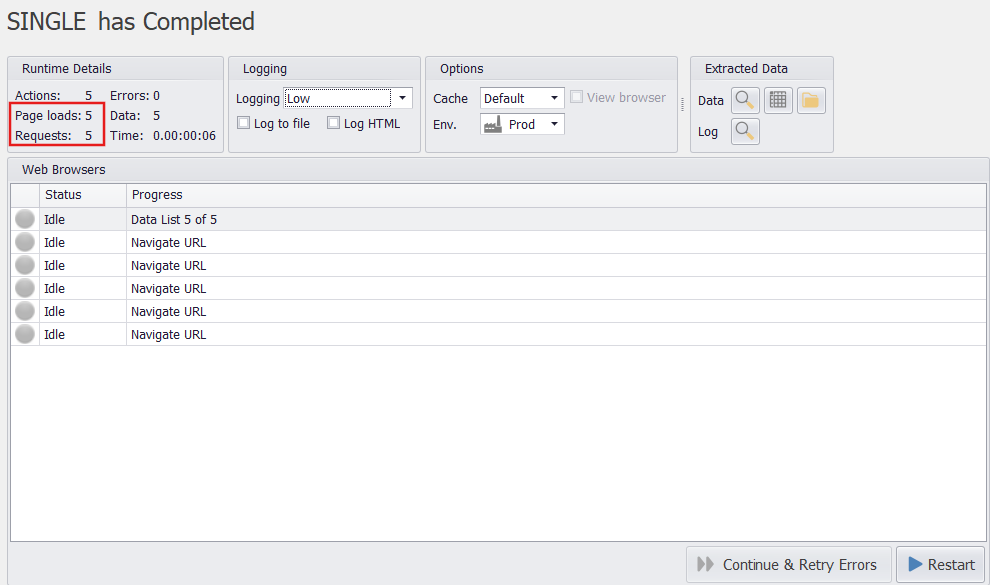
Task: Open the extracted data folder icon
Action: tap(811, 101)
